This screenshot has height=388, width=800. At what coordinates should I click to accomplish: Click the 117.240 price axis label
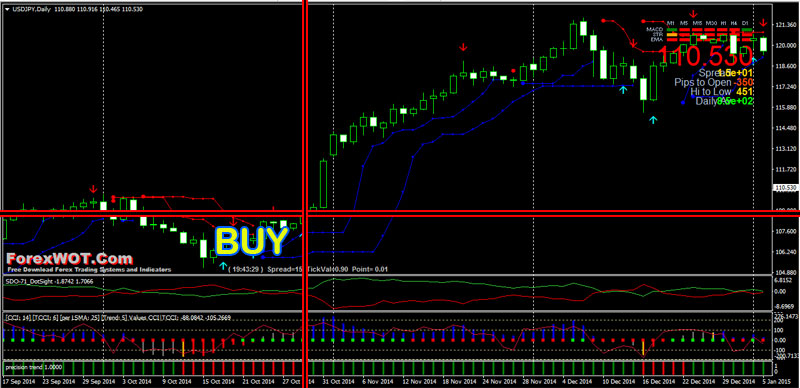[786, 87]
